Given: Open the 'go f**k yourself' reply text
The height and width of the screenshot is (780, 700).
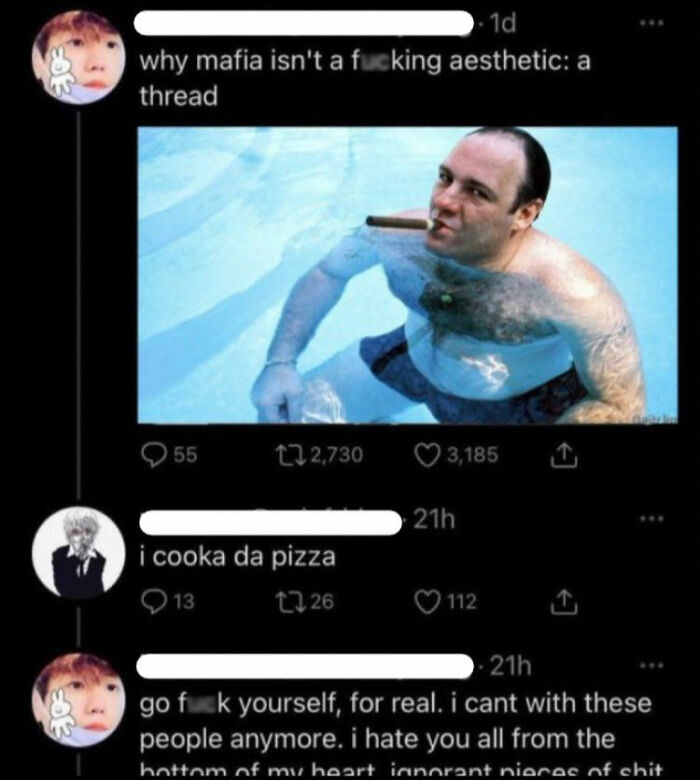Looking at the screenshot, I should click(x=394, y=720).
